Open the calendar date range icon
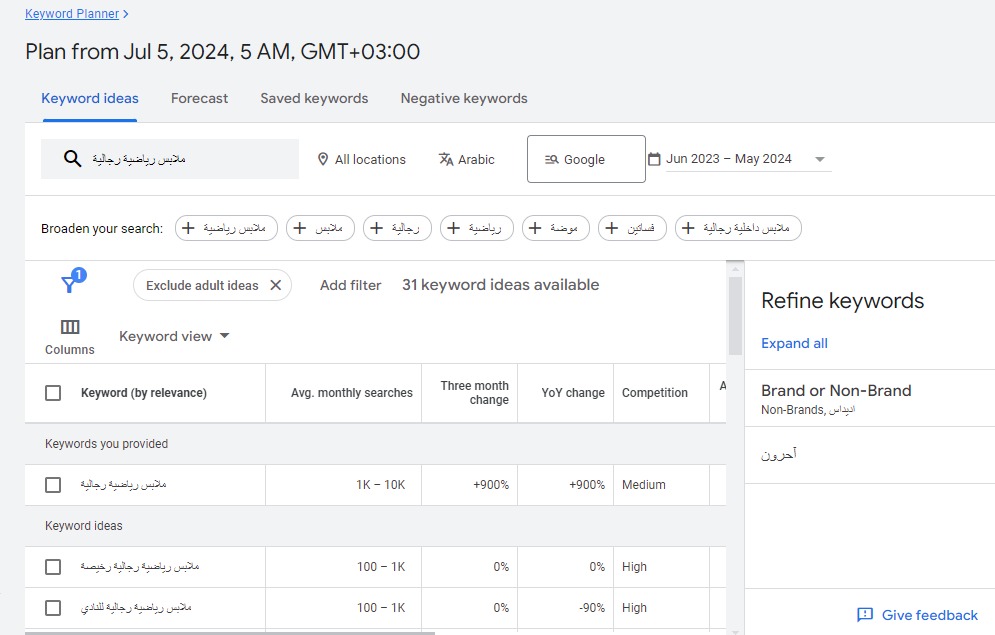This screenshot has height=635, width=995. pos(654,158)
